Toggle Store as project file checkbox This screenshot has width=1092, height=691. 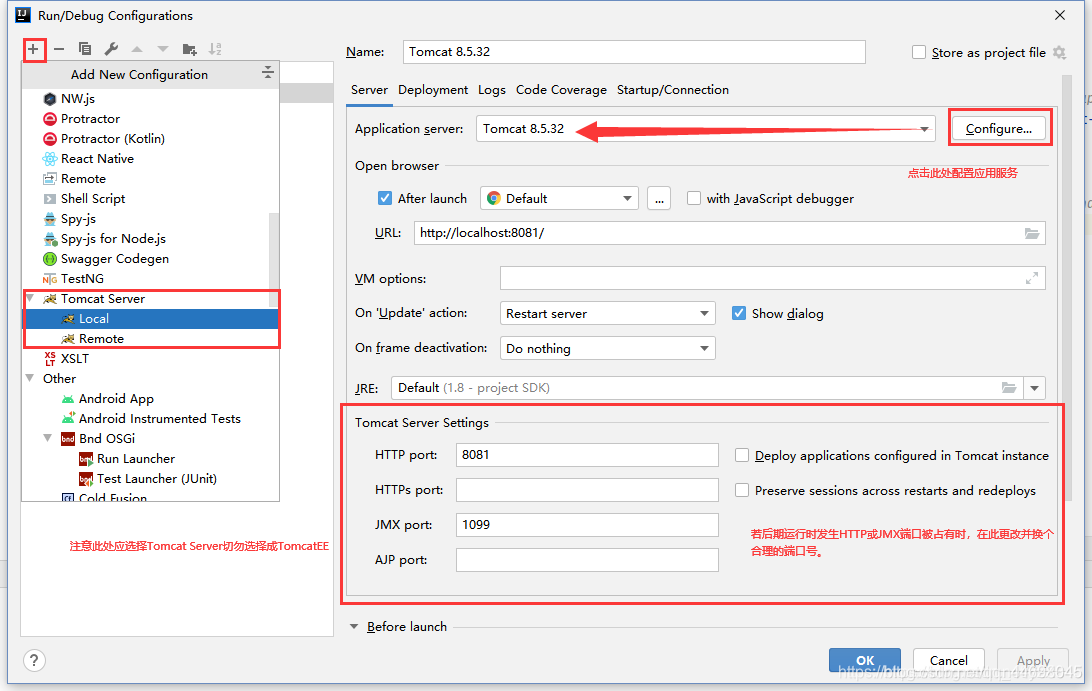[x=919, y=52]
